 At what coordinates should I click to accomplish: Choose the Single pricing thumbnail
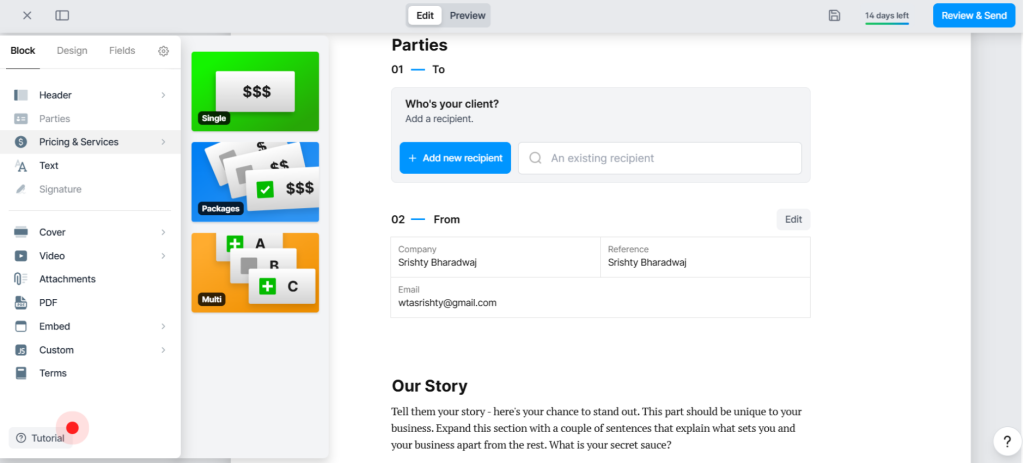pyautogui.click(x=255, y=91)
